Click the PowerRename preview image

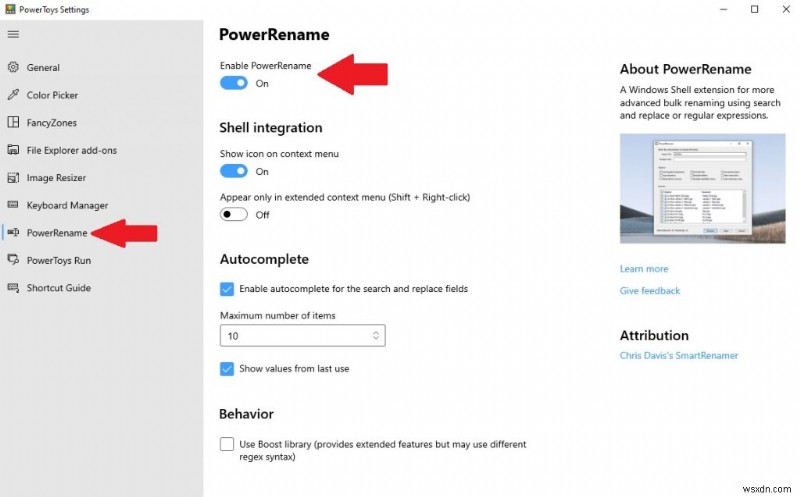703,188
